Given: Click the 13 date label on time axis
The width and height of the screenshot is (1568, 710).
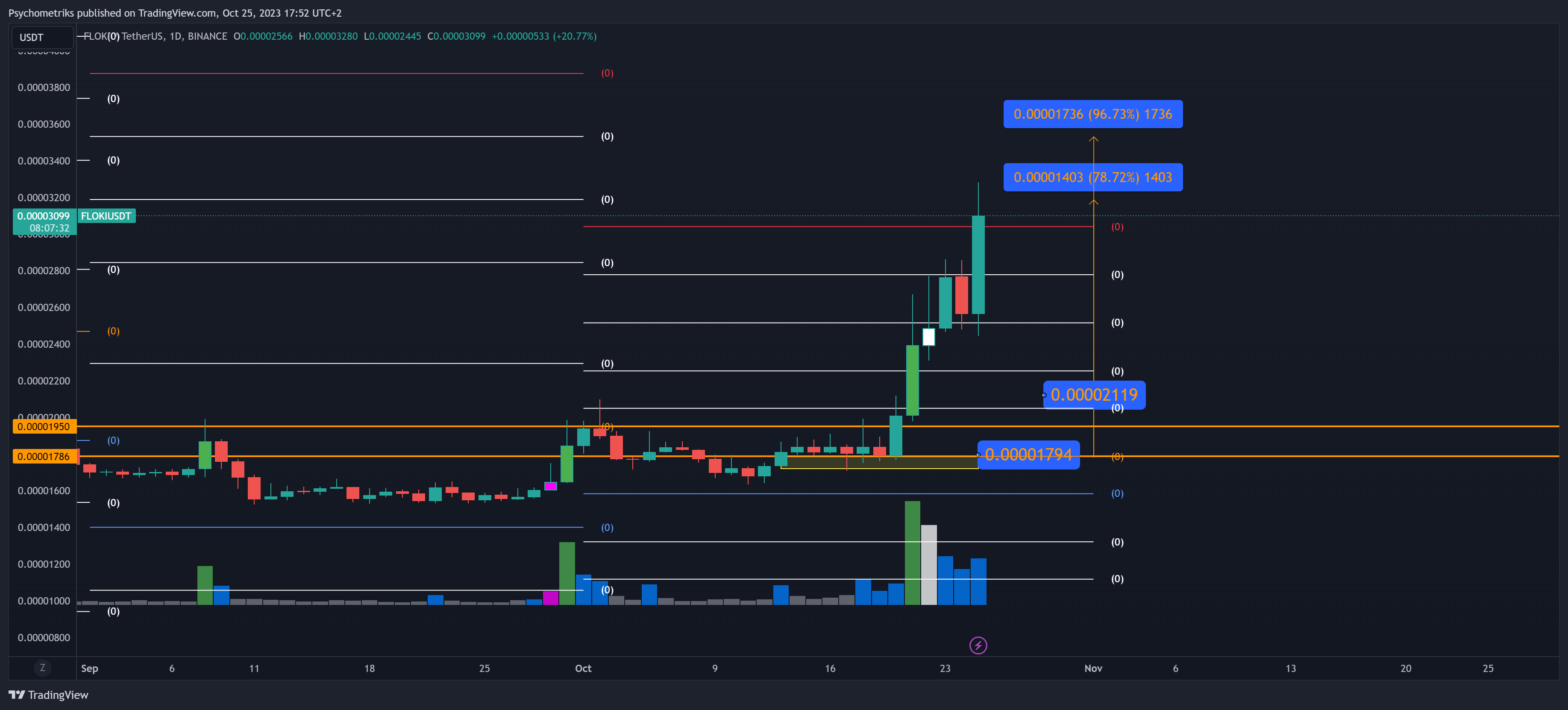Looking at the screenshot, I should (1290, 668).
